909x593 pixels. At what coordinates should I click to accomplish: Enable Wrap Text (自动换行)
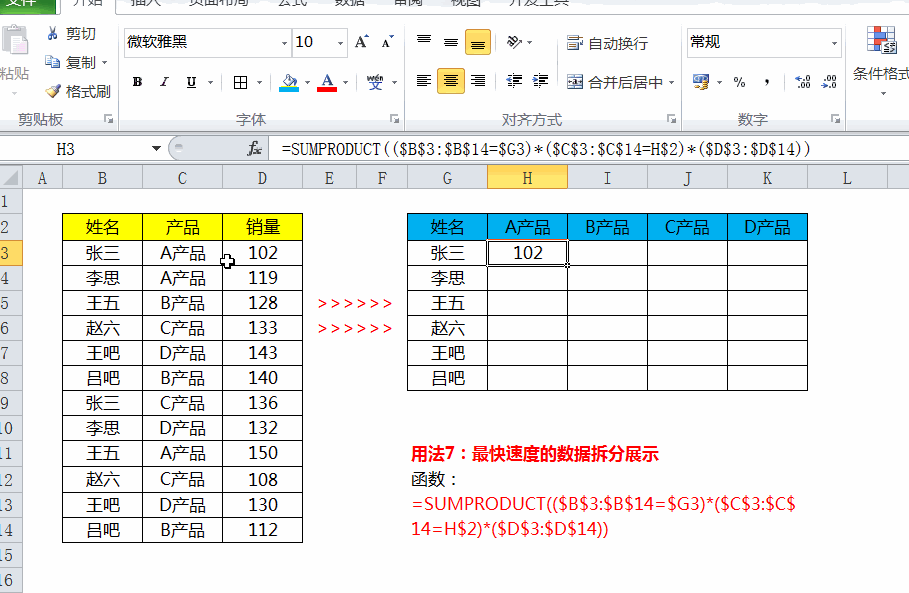click(x=607, y=43)
